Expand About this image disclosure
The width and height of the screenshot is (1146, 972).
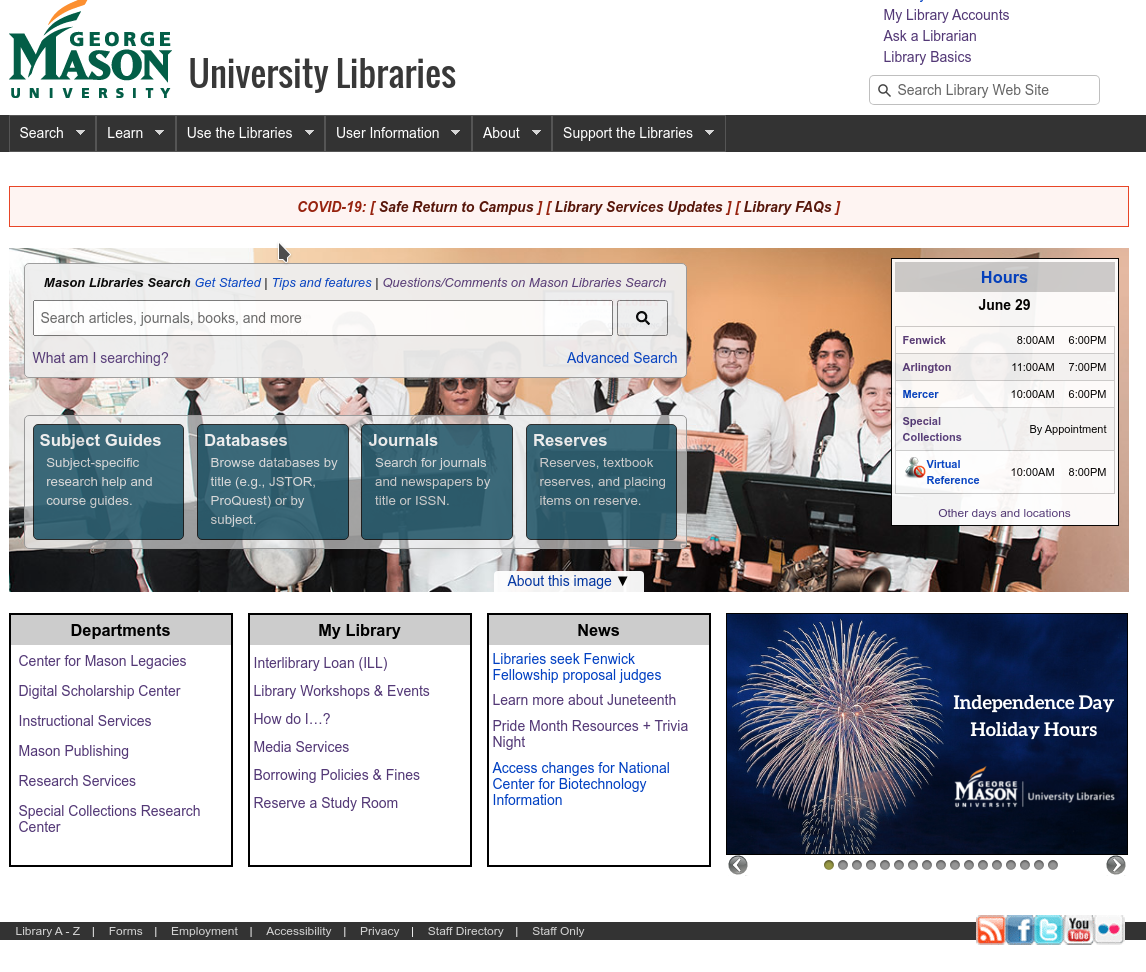coord(568,581)
